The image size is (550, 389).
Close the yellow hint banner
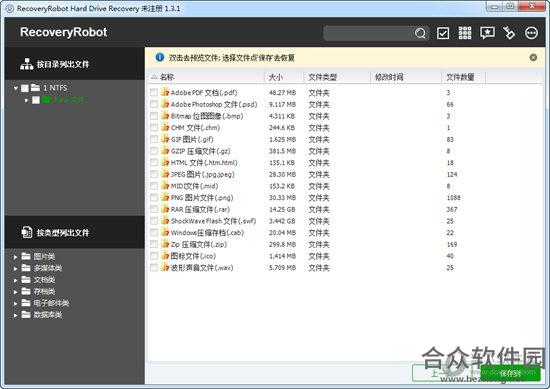coord(533,58)
